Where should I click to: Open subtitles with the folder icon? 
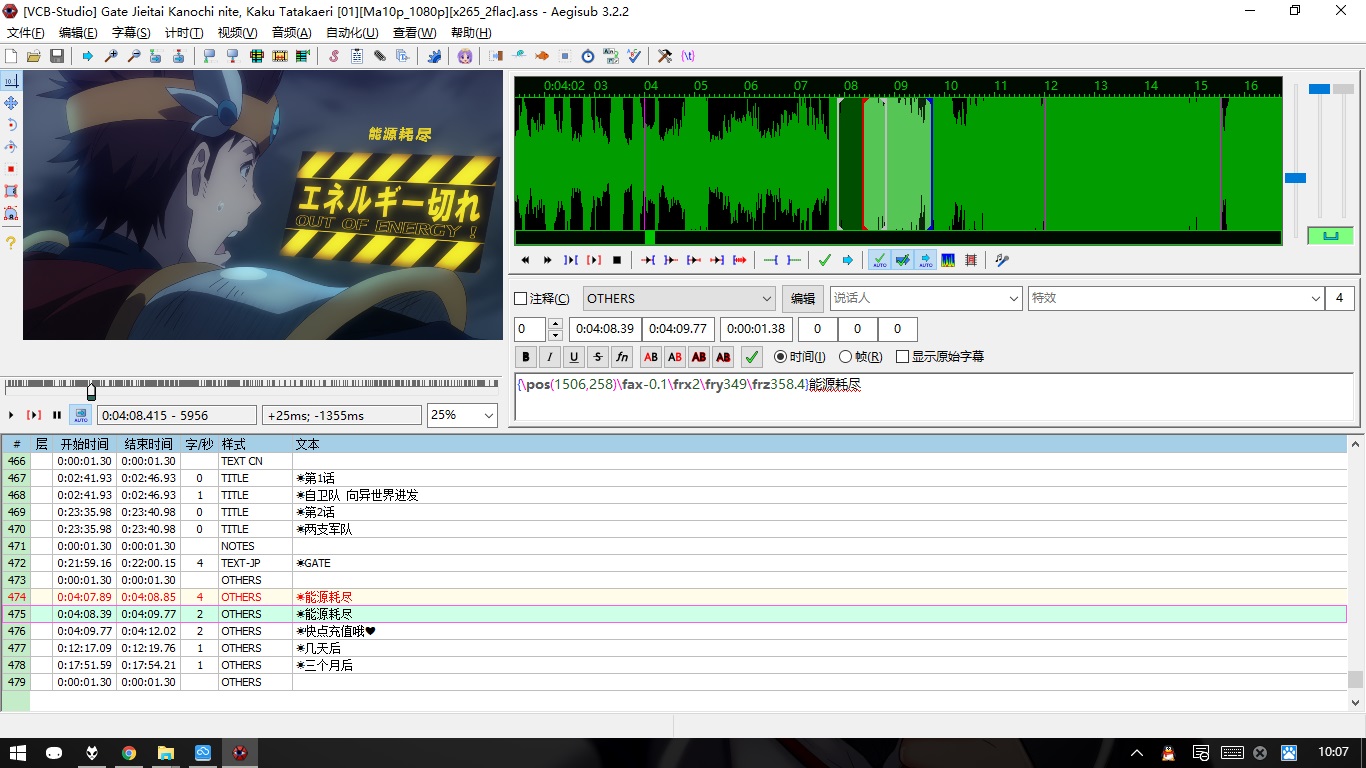click(33, 56)
